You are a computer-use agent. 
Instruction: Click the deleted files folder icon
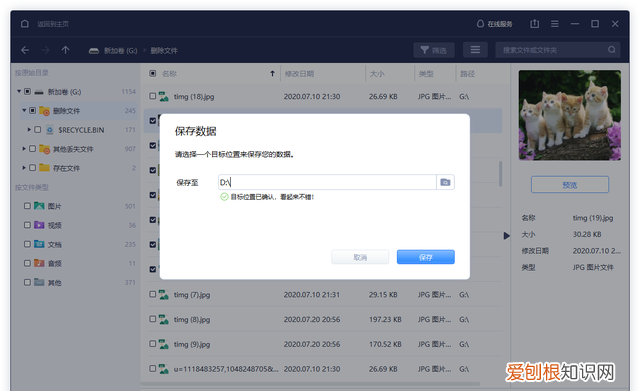click(44, 111)
